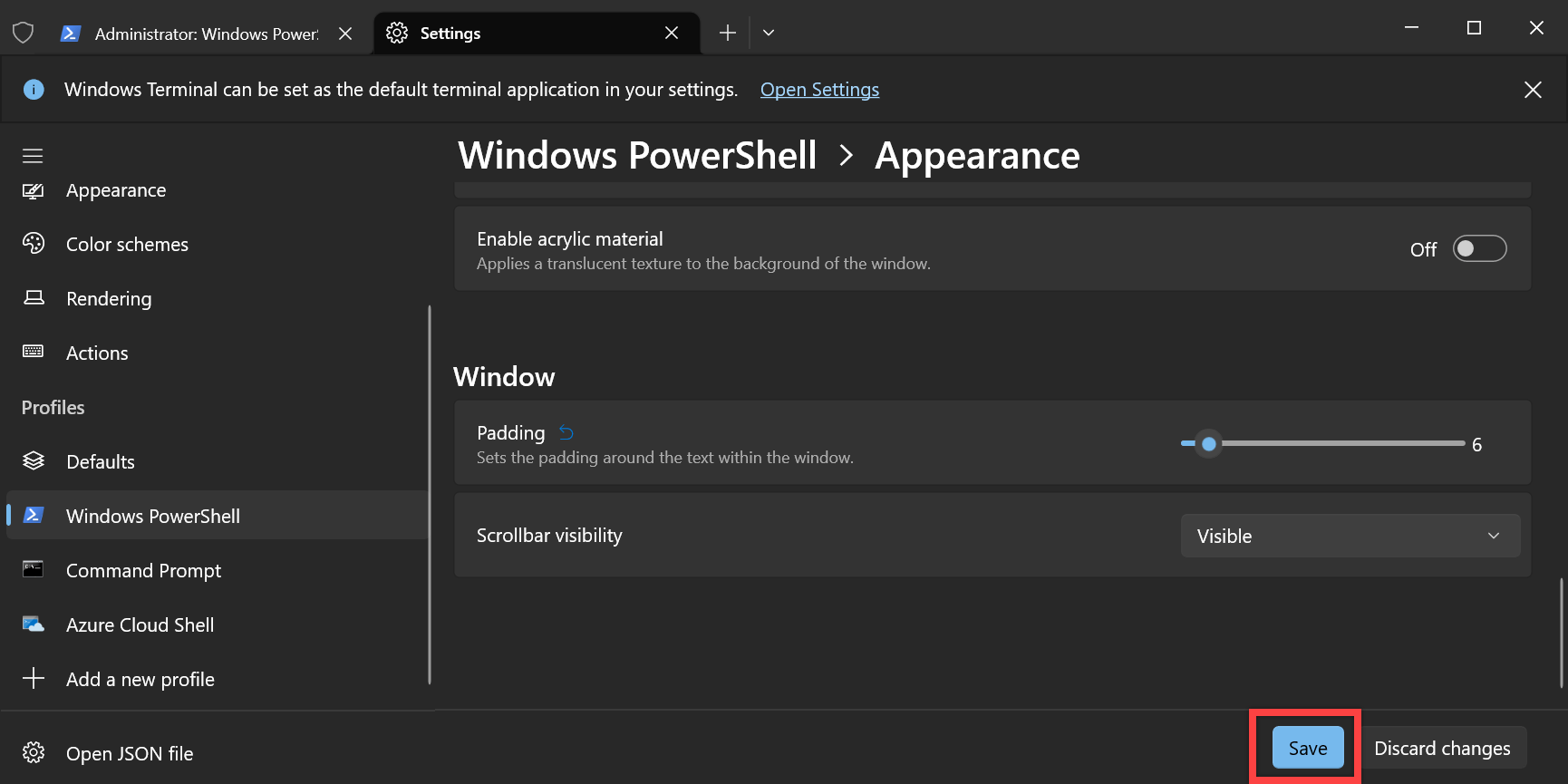Click the Command Prompt profile icon
1568x784 pixels.
tap(34, 569)
